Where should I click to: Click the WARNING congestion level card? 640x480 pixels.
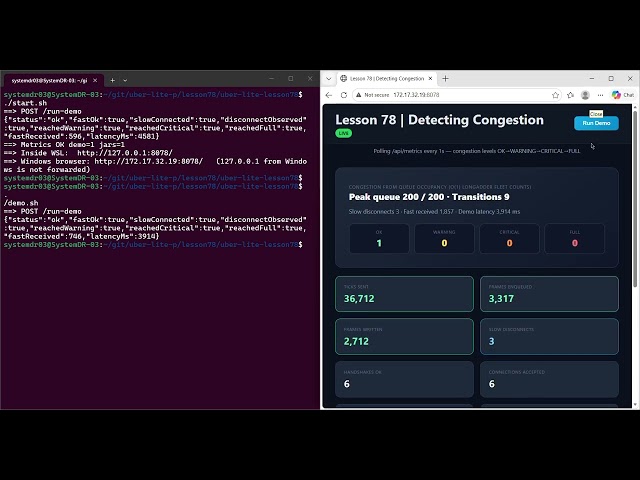click(444, 239)
